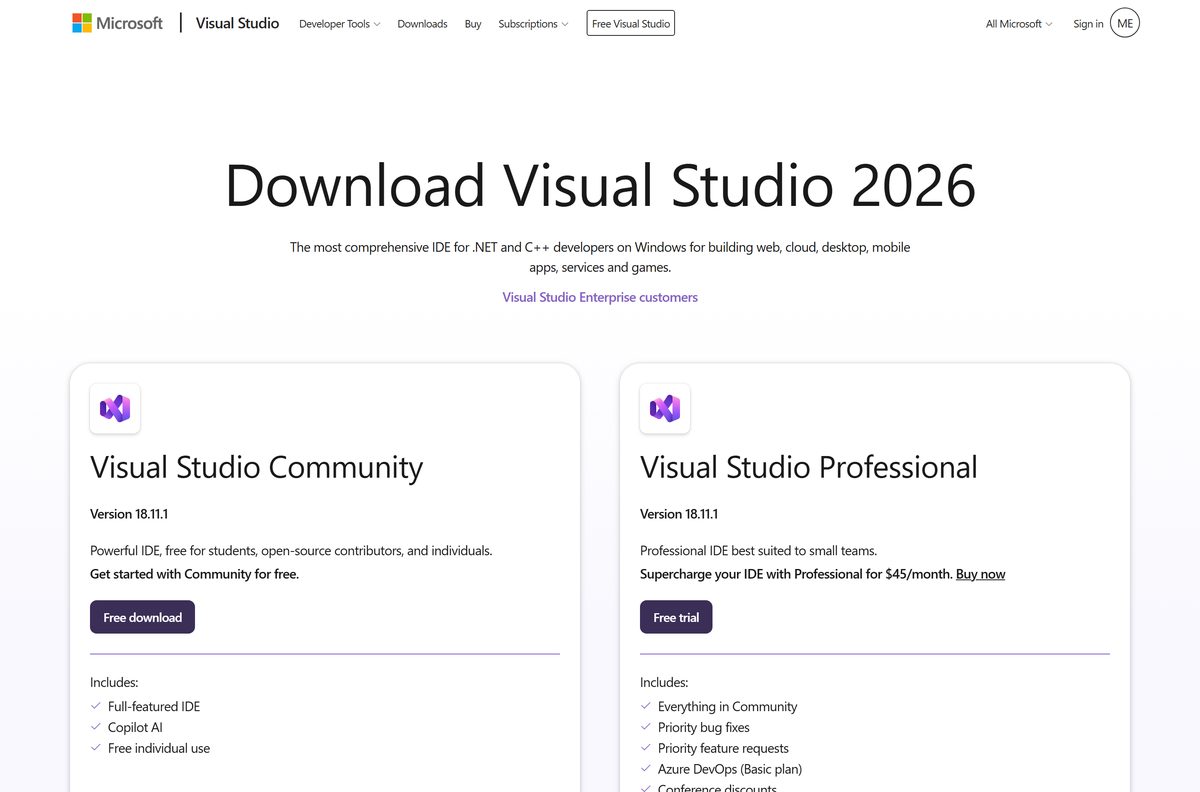Image resolution: width=1200 pixels, height=792 pixels.
Task: Click the checkmark beside Free individual use
Action: click(x=96, y=748)
